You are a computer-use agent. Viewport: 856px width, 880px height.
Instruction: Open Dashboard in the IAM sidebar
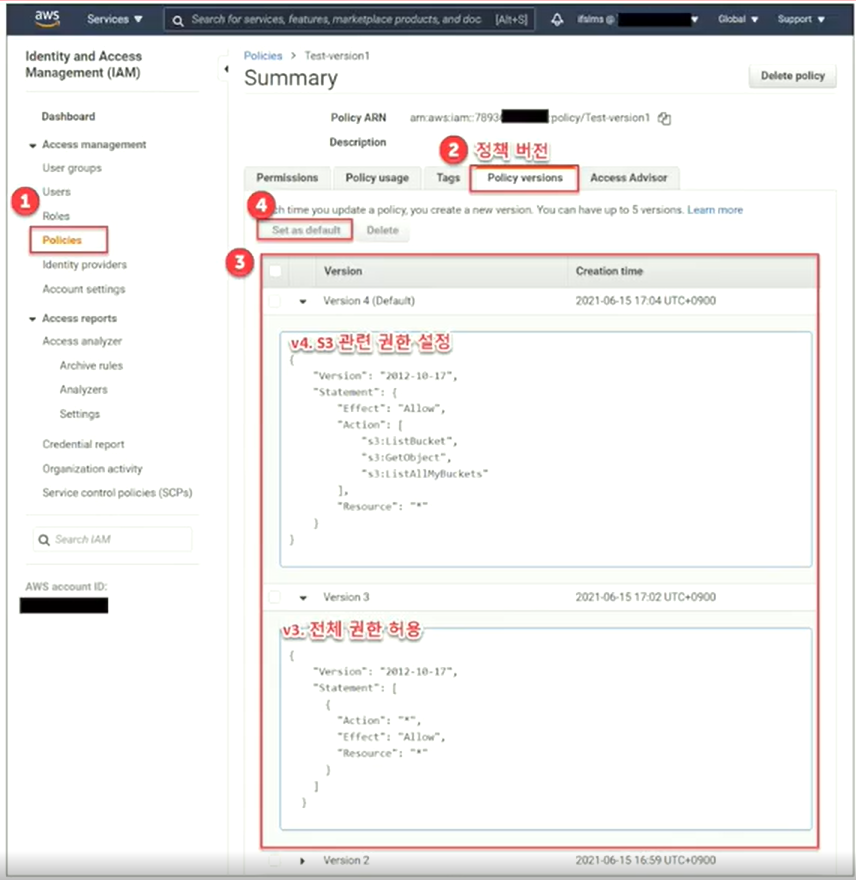(68, 117)
